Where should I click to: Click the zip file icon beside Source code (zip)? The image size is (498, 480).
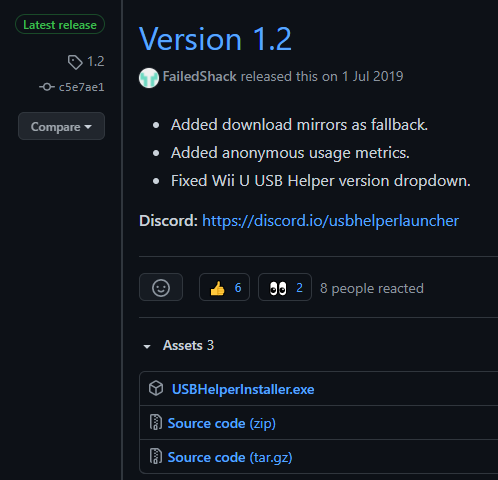155,422
